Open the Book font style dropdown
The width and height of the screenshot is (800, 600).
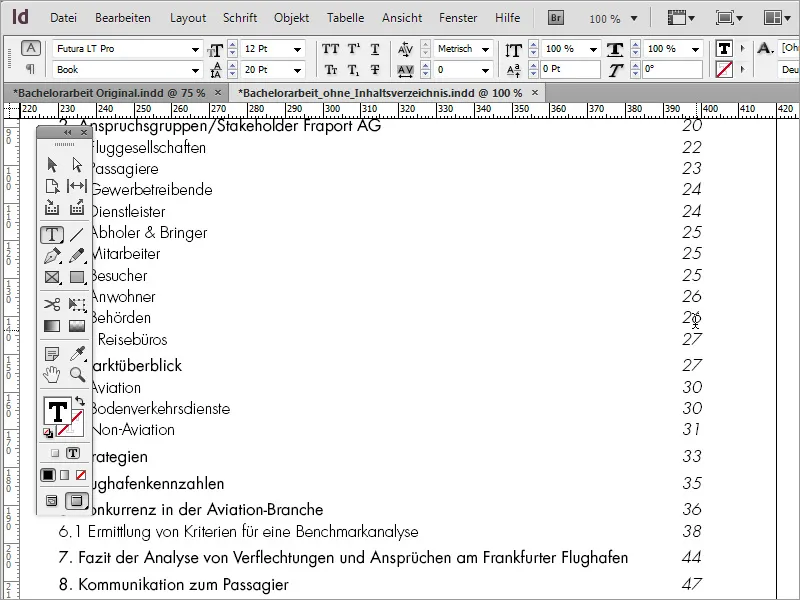[195, 70]
